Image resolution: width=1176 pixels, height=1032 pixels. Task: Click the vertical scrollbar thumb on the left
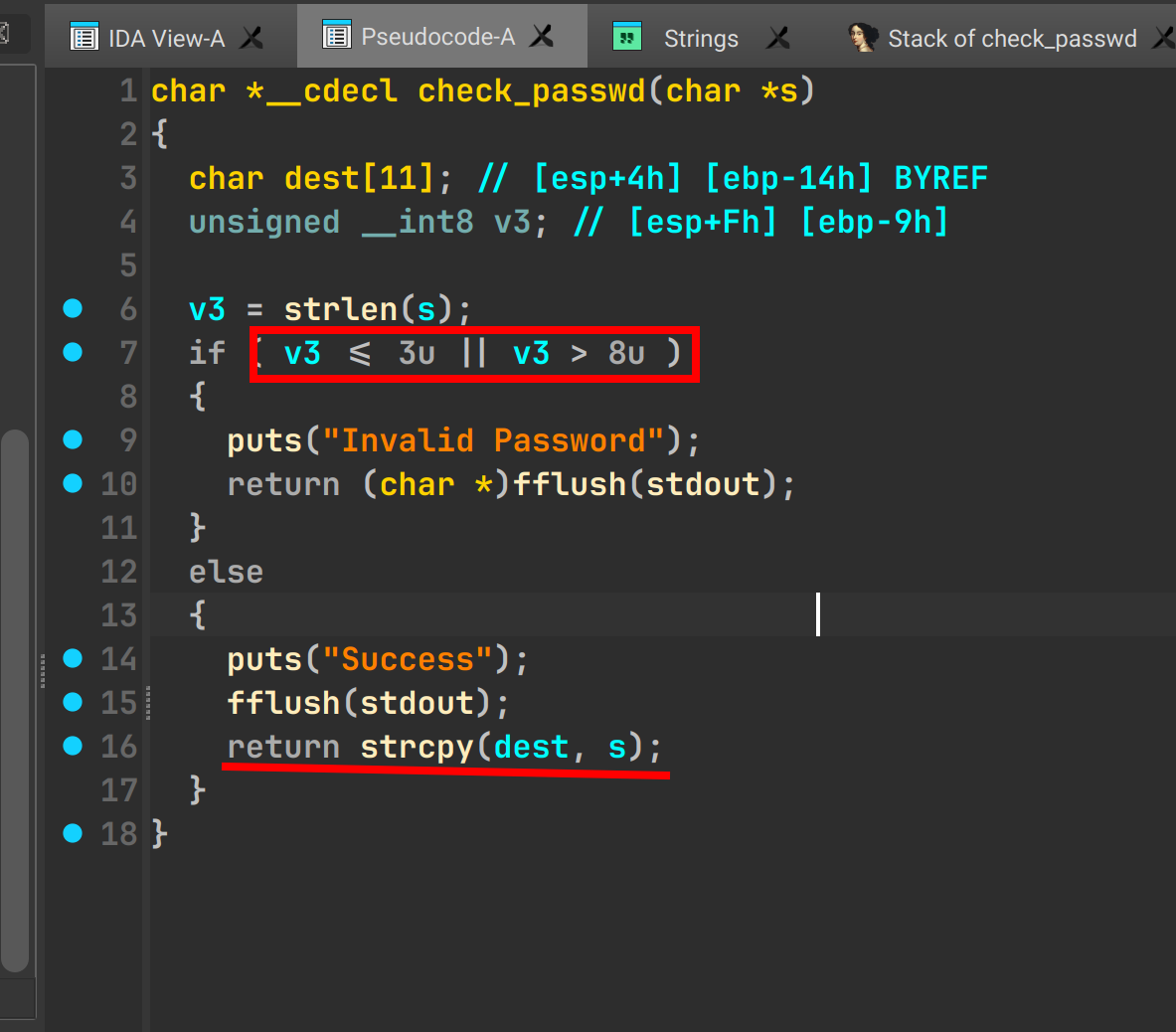(15, 696)
